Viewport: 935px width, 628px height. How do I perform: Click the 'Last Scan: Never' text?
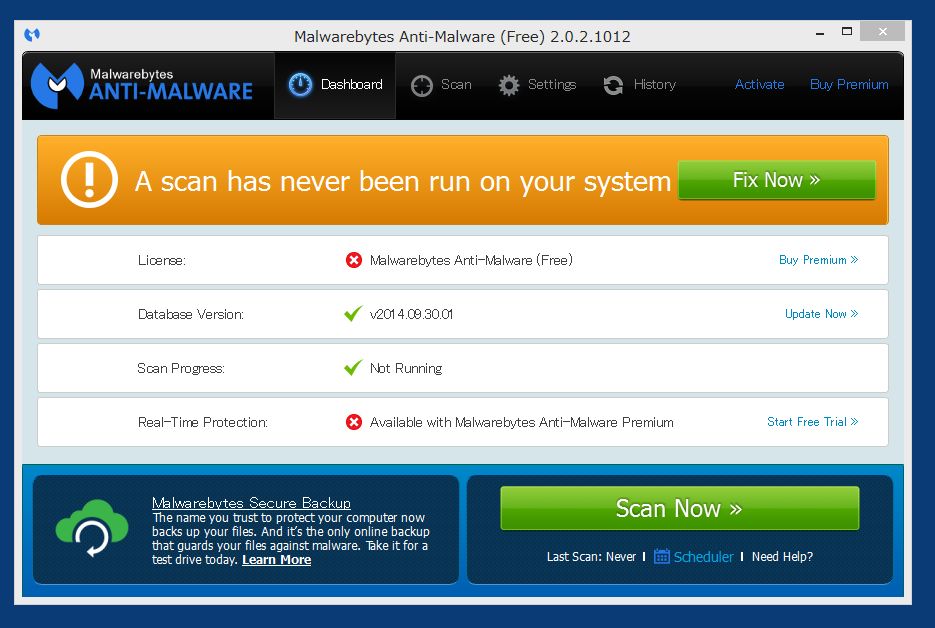592,556
